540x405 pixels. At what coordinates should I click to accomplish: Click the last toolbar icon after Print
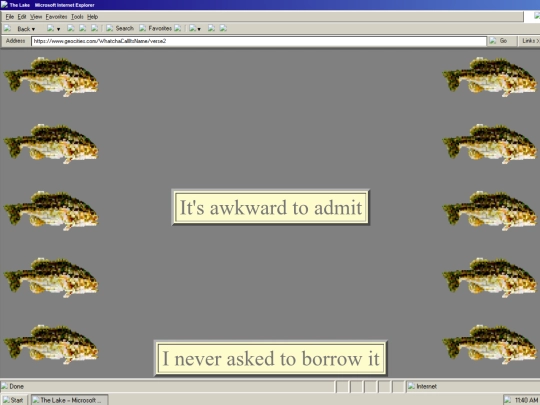pyautogui.click(x=223, y=29)
